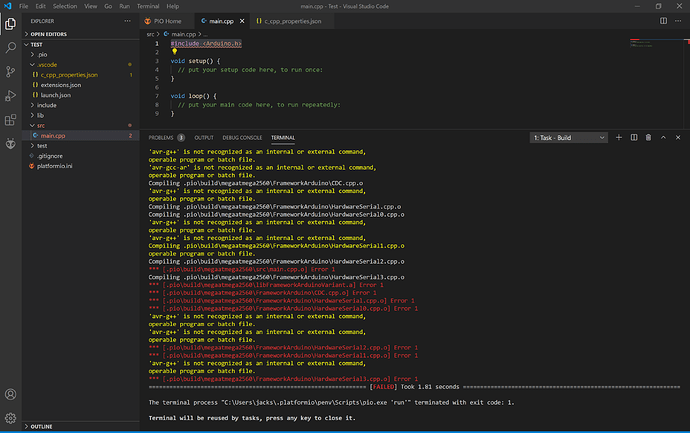Open launch.json in the file tree
This screenshot has width=690, height=433.
pos(81,95)
